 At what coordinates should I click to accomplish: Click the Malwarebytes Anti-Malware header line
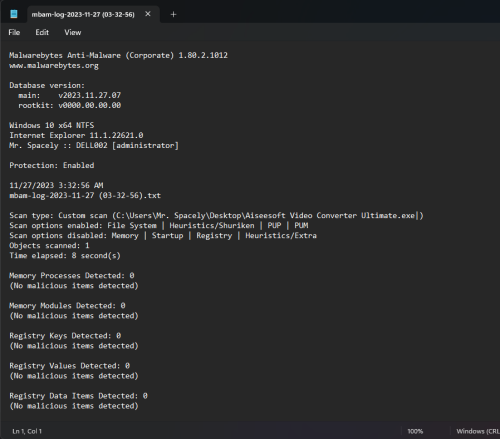coord(118,55)
